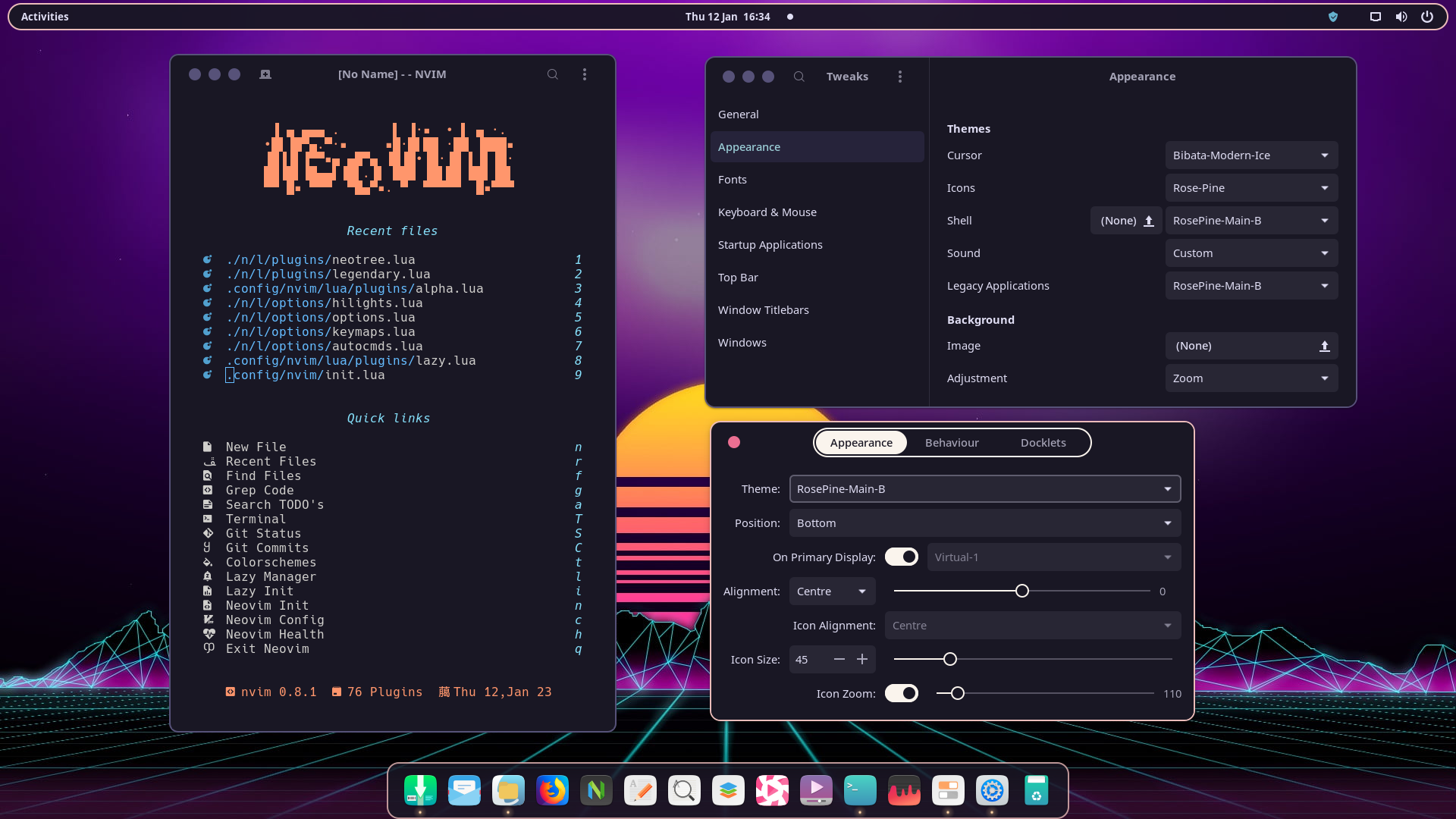Switch to the Behaviour tab
The image size is (1456, 819).
(x=952, y=443)
